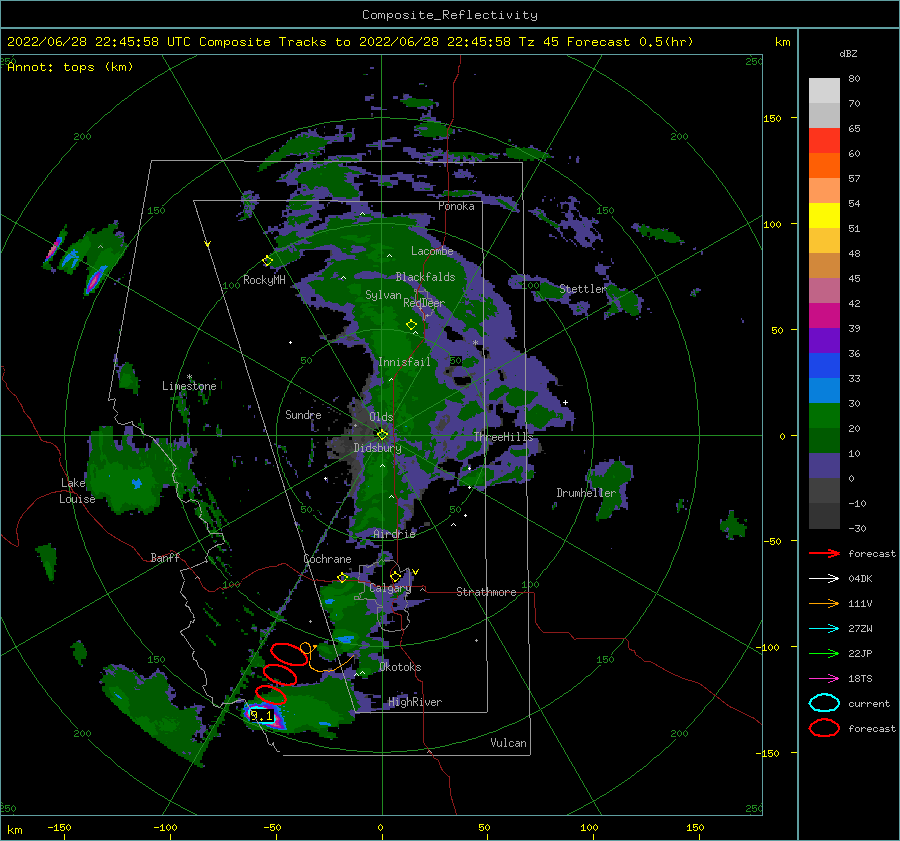900x841 pixels.
Task: Click the dBZ scale heading
Action: [x=848, y=54]
